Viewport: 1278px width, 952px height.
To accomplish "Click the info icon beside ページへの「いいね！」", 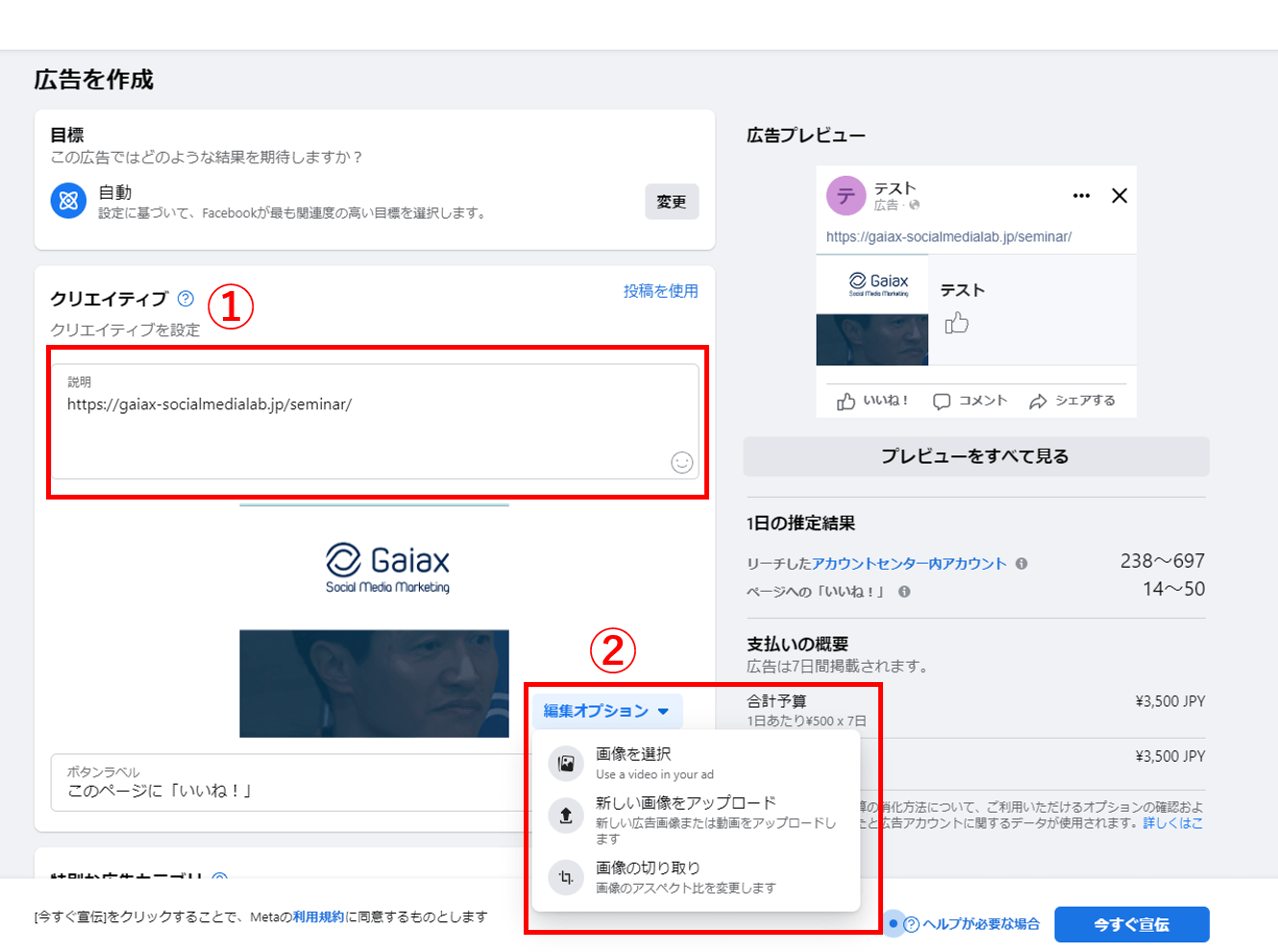I will (904, 592).
